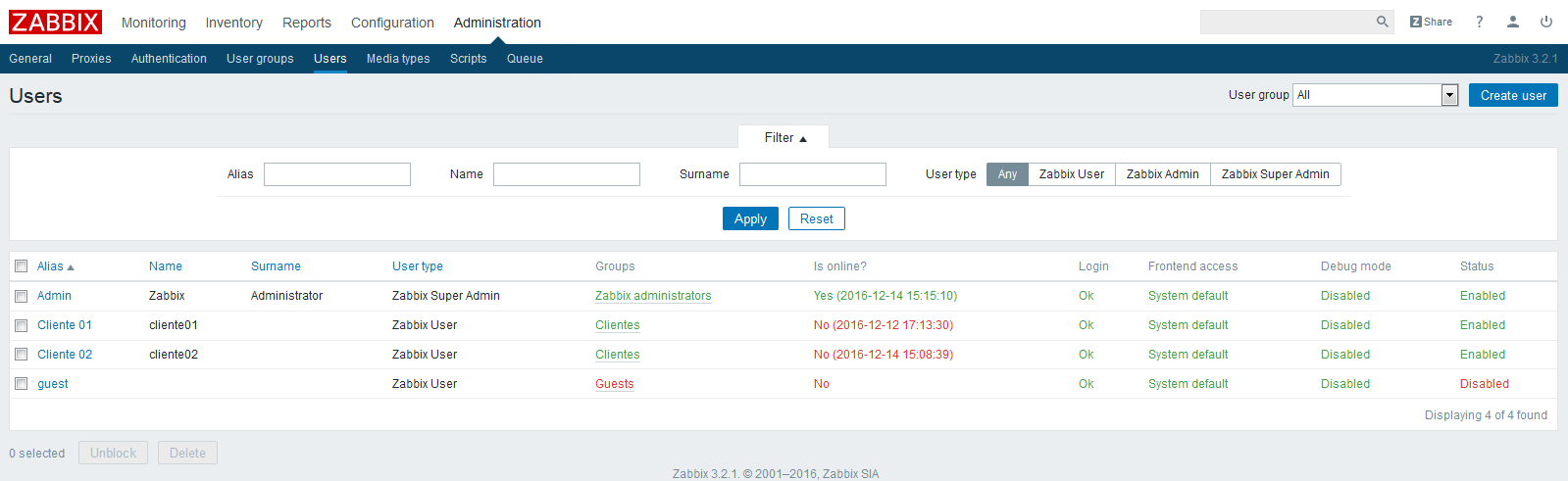The width and height of the screenshot is (1568, 481).
Task: Open the User group dropdown
Action: point(1376,95)
